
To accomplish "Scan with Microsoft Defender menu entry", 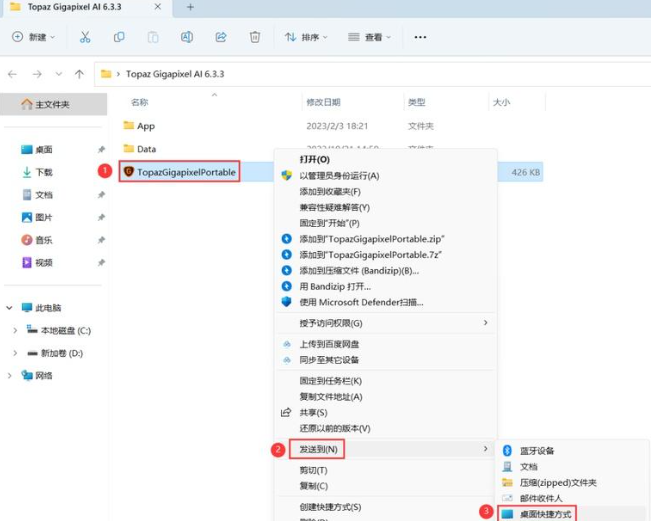I will tap(361, 302).
